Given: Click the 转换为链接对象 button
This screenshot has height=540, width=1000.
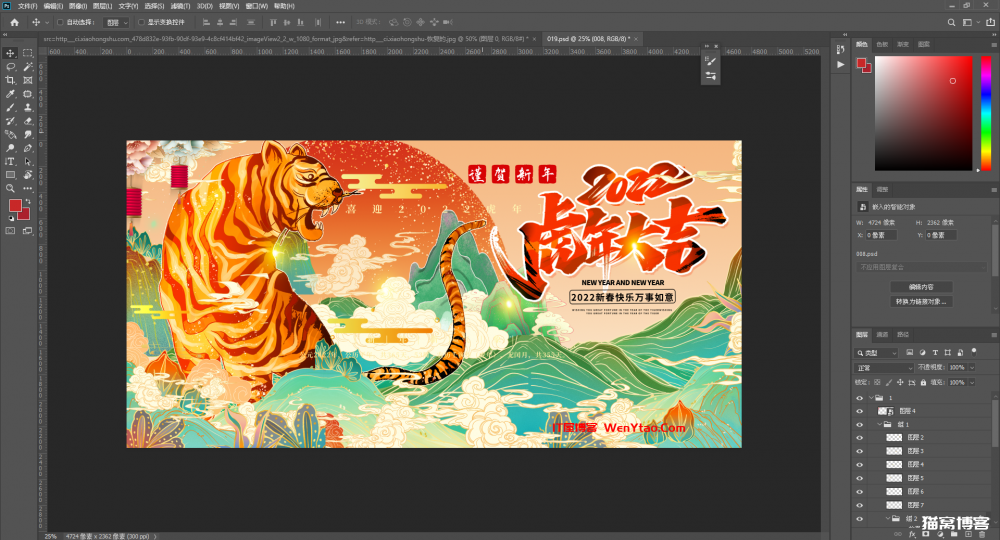Looking at the screenshot, I should [921, 302].
